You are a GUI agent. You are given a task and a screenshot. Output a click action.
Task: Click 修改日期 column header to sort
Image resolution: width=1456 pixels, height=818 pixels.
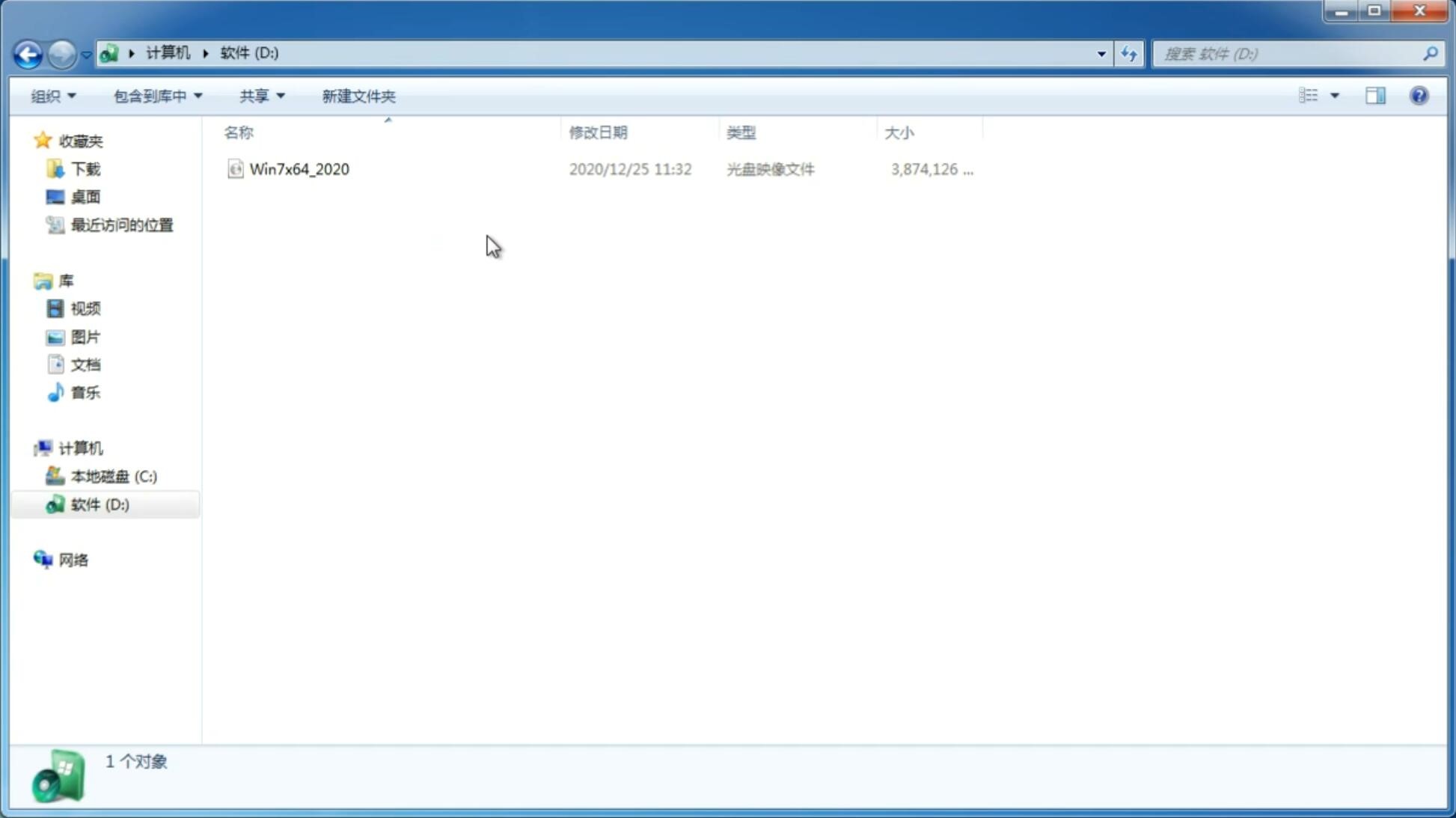coord(598,131)
